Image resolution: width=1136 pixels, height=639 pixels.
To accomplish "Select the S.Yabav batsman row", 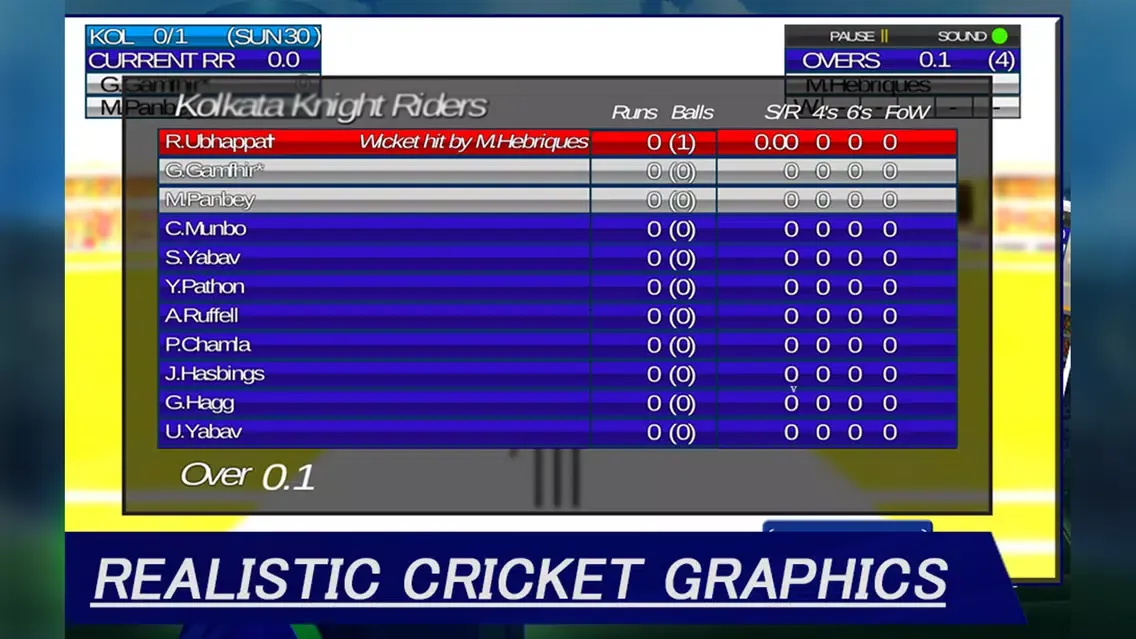I will coord(558,258).
